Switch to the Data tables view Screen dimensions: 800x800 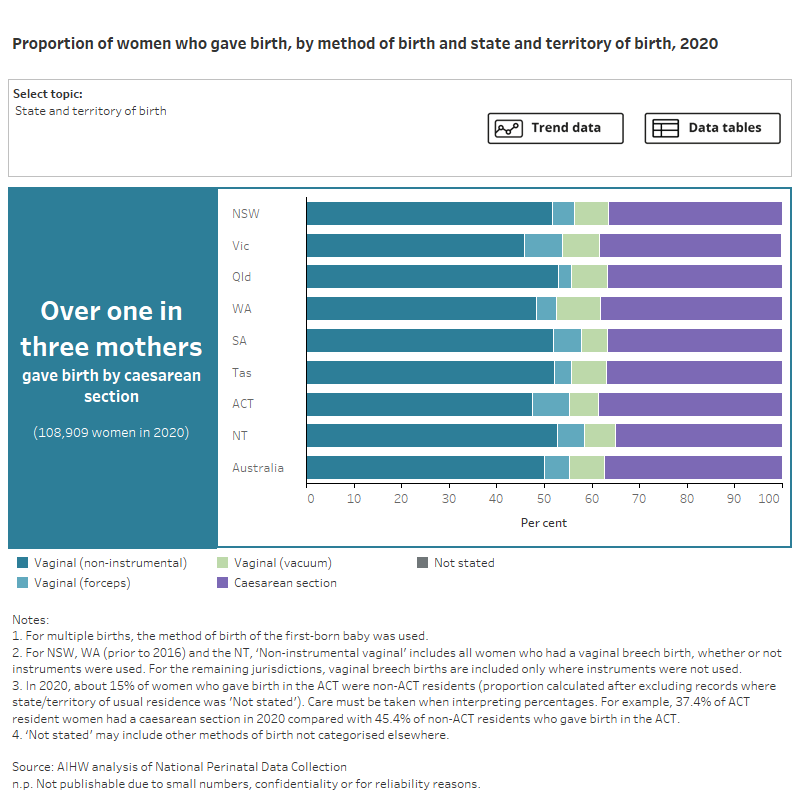[712, 128]
